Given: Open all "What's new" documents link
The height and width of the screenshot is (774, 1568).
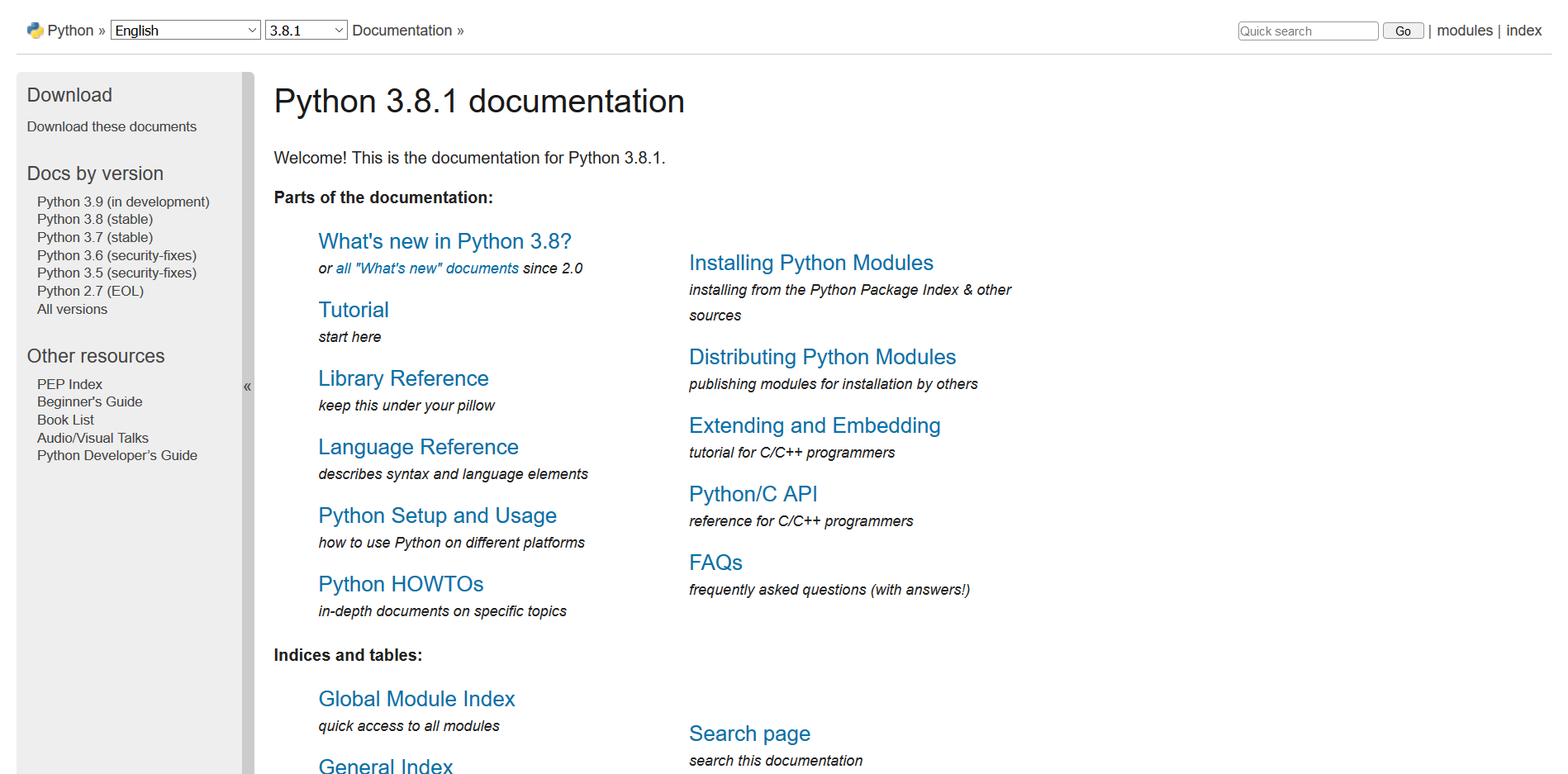Looking at the screenshot, I should coord(427,268).
